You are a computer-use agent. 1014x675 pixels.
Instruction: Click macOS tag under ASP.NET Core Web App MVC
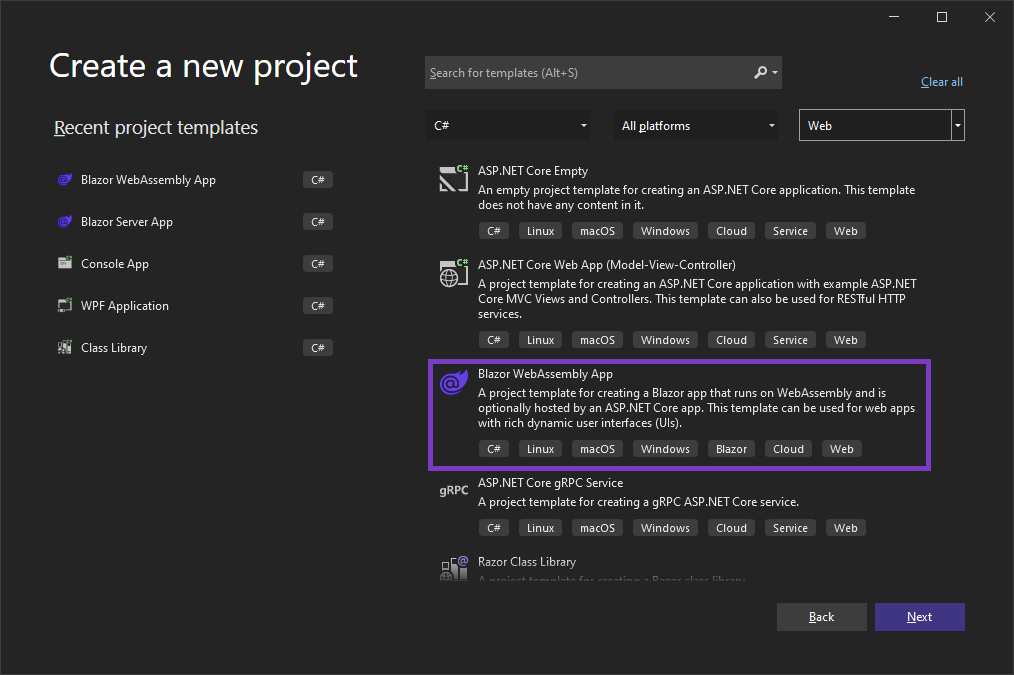[598, 339]
